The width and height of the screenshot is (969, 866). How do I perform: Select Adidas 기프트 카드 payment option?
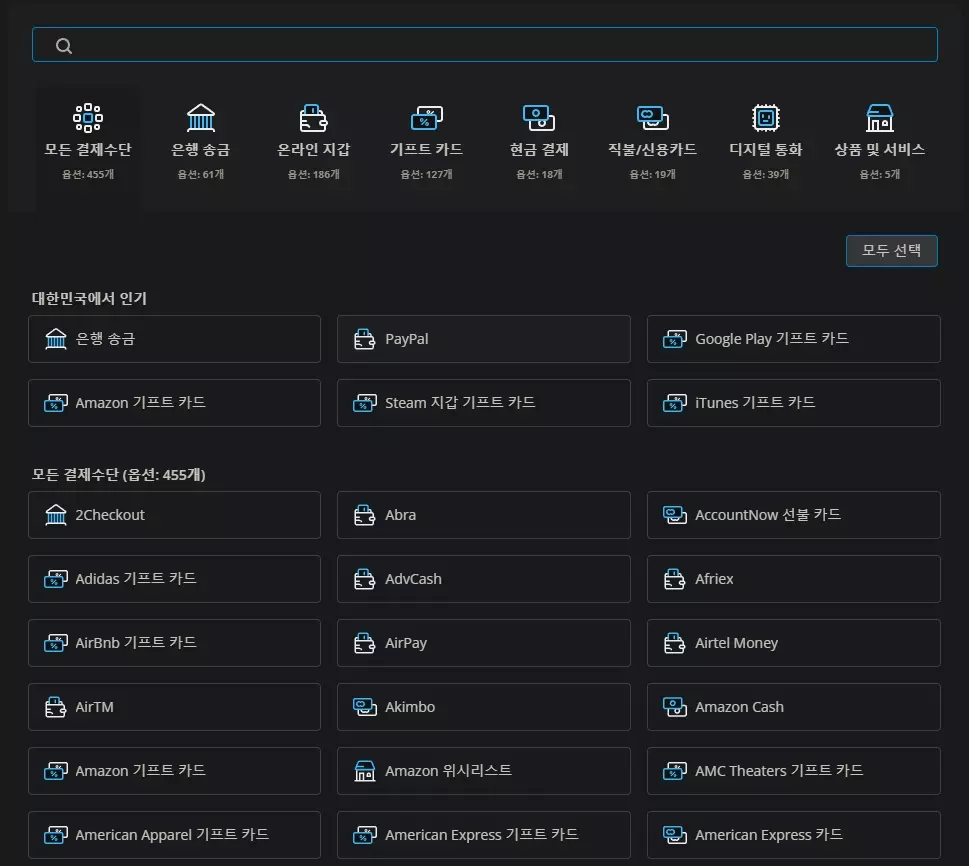(x=174, y=579)
